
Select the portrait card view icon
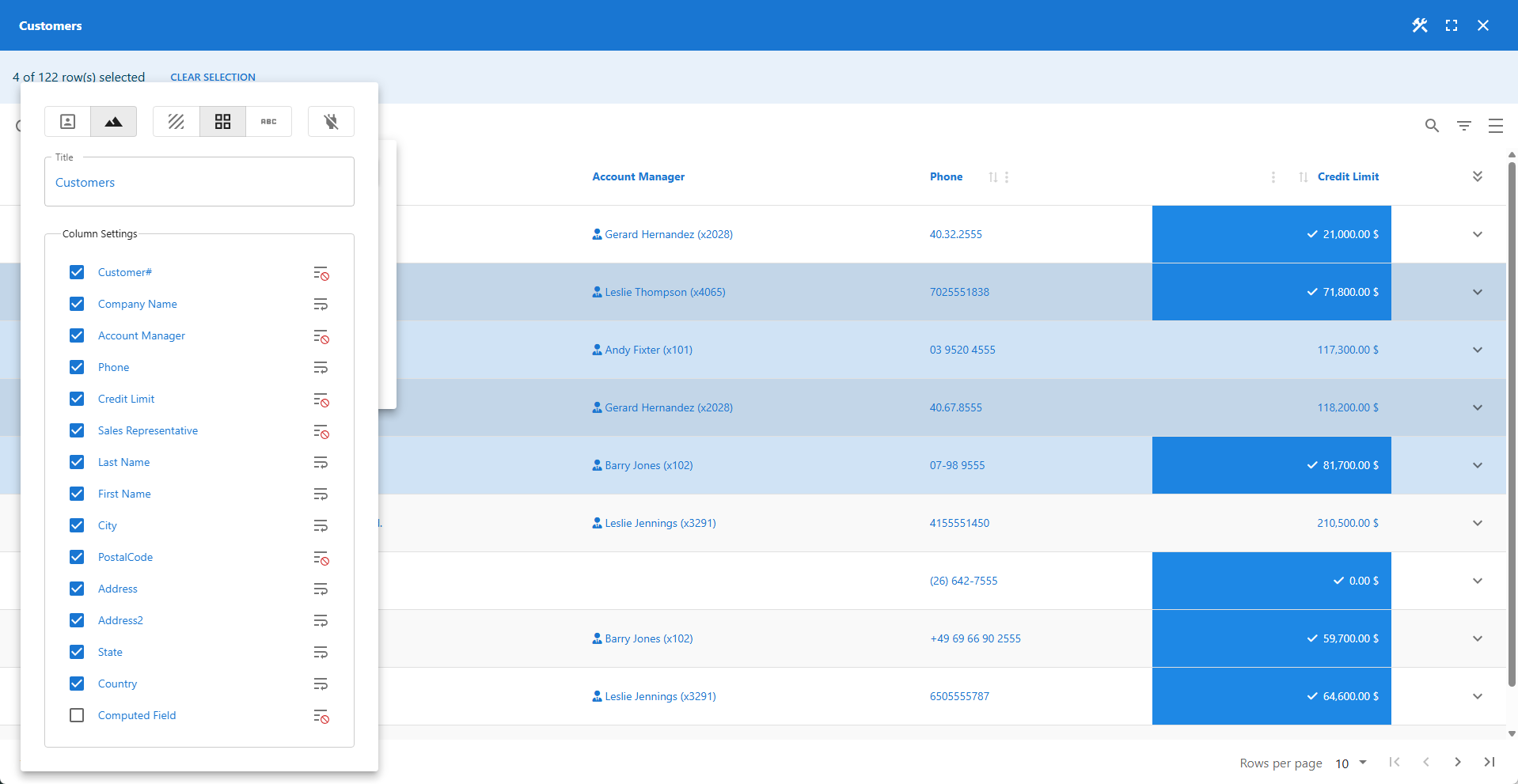67,121
